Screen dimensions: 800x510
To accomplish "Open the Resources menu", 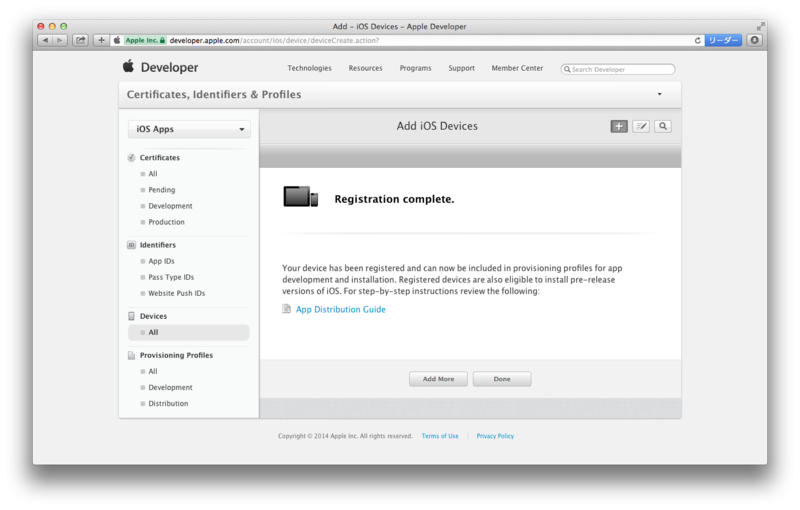I will pyautogui.click(x=365, y=68).
